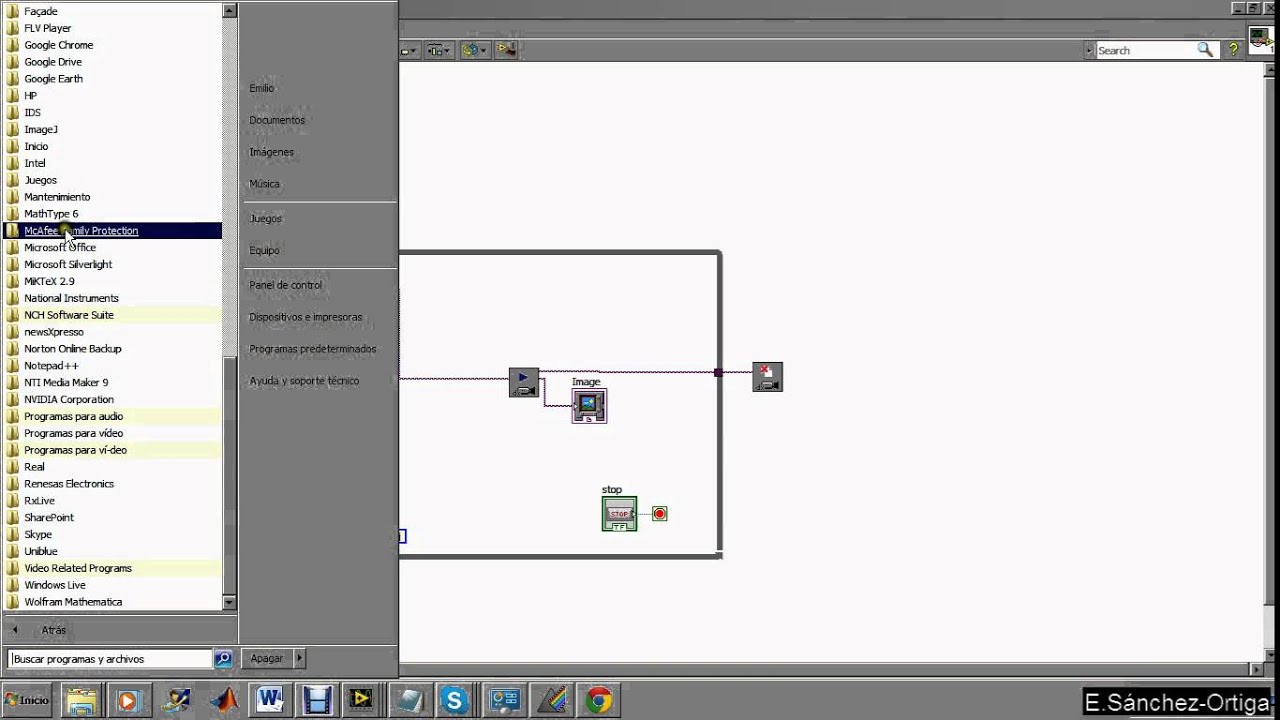Open the McAfee Family Protection folder

112,231
